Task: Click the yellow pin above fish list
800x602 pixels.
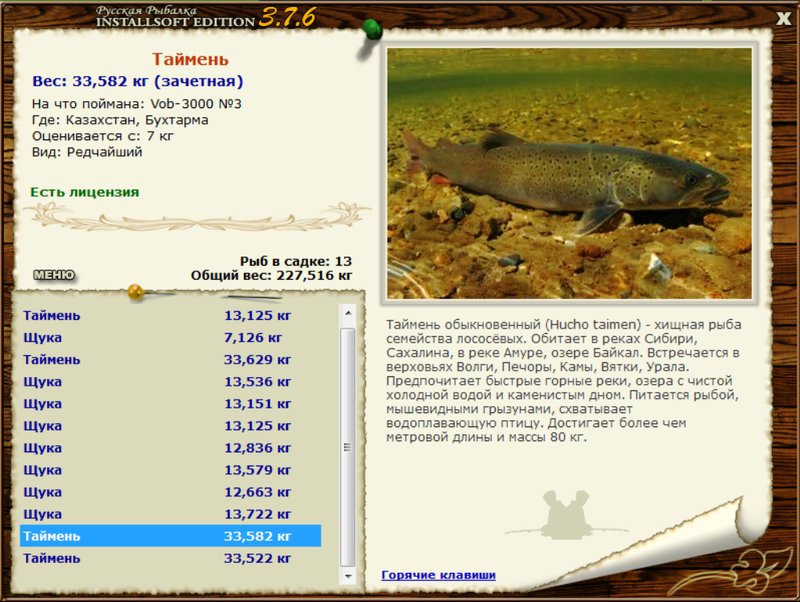Action: click(x=136, y=292)
